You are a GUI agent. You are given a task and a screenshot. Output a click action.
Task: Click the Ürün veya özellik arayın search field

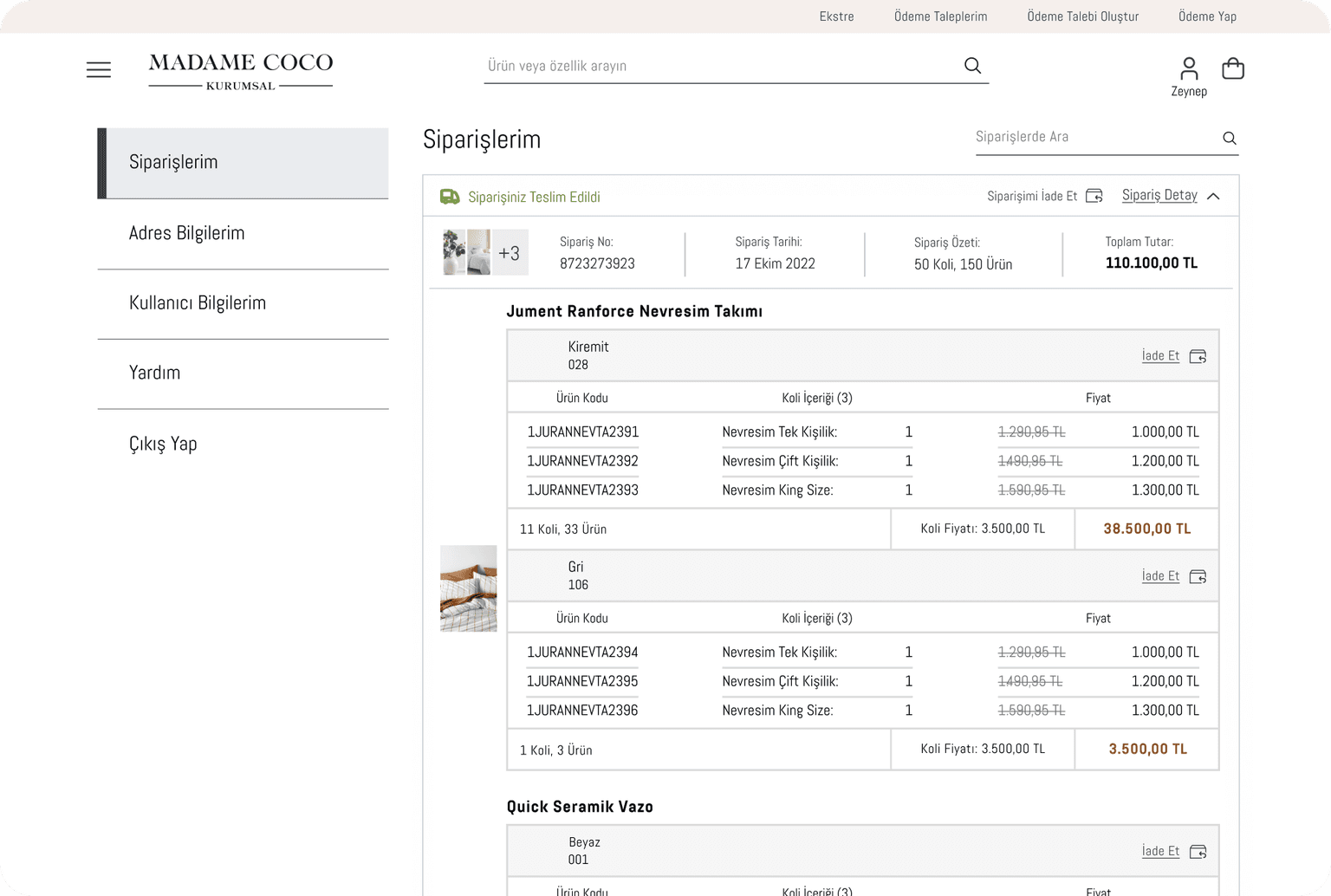pyautogui.click(x=693, y=65)
